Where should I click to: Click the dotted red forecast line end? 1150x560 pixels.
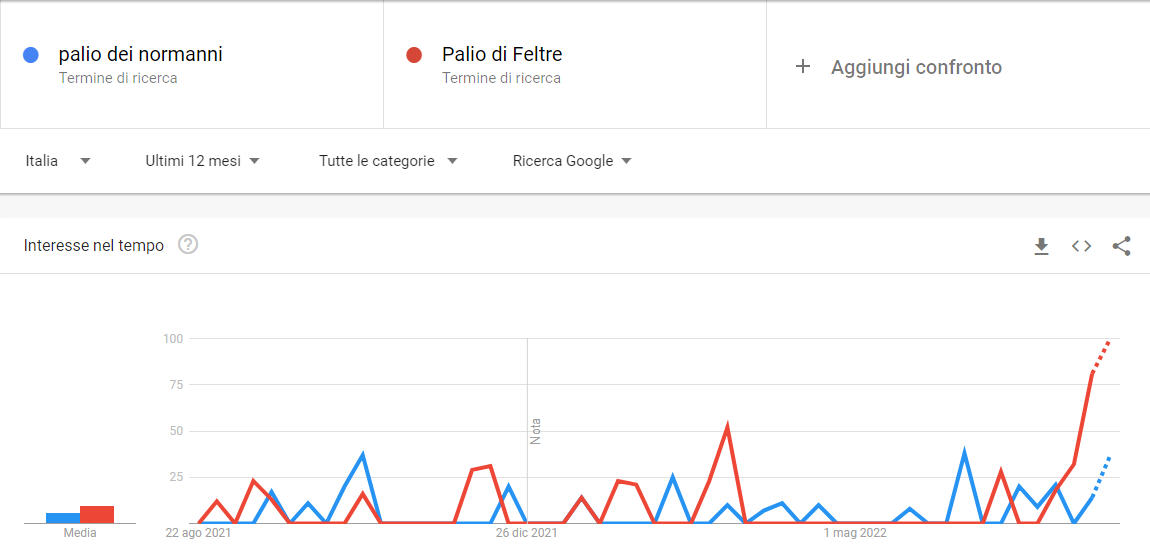[1110, 342]
